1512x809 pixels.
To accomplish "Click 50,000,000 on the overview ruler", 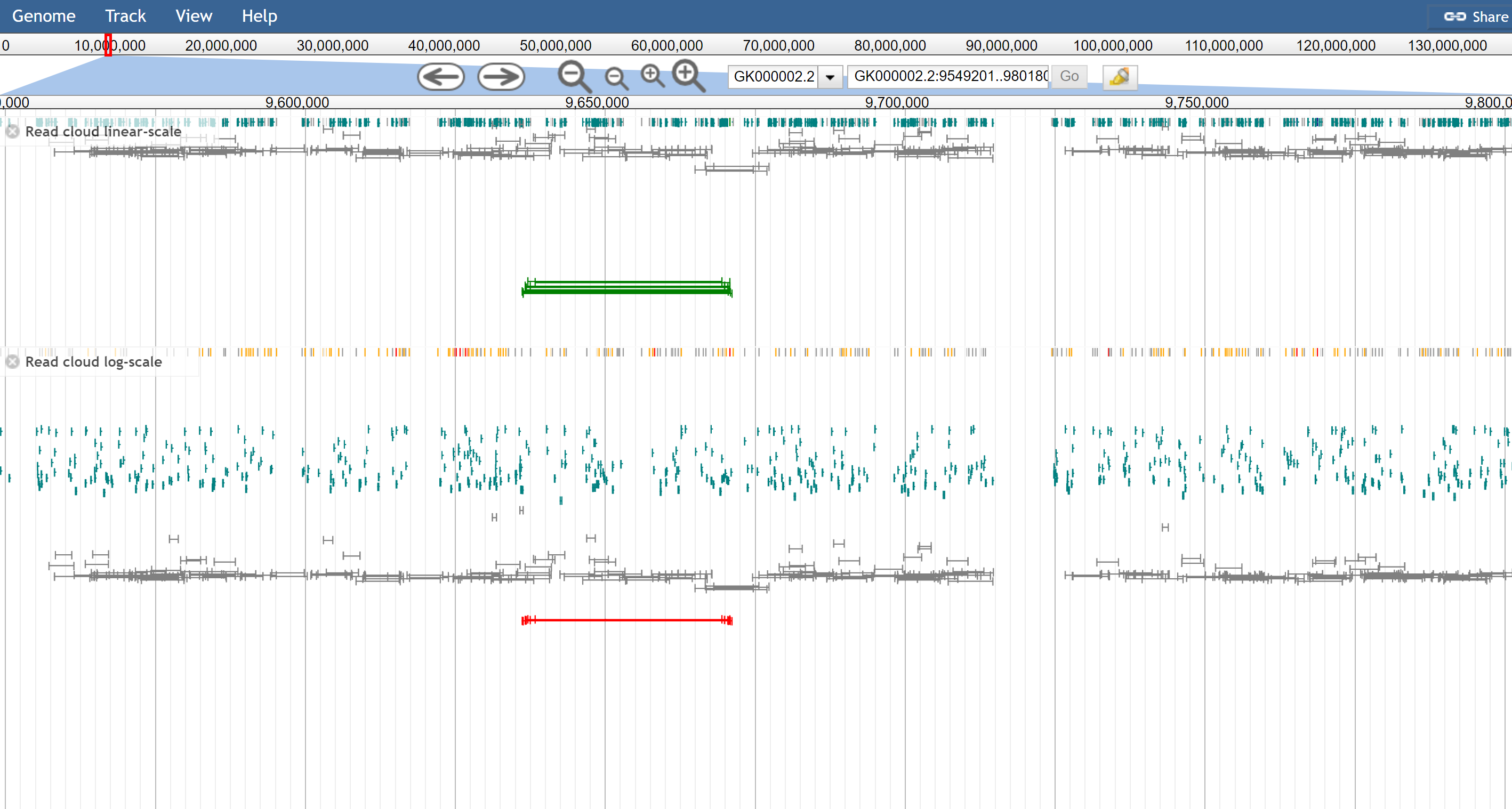I will (x=555, y=45).
